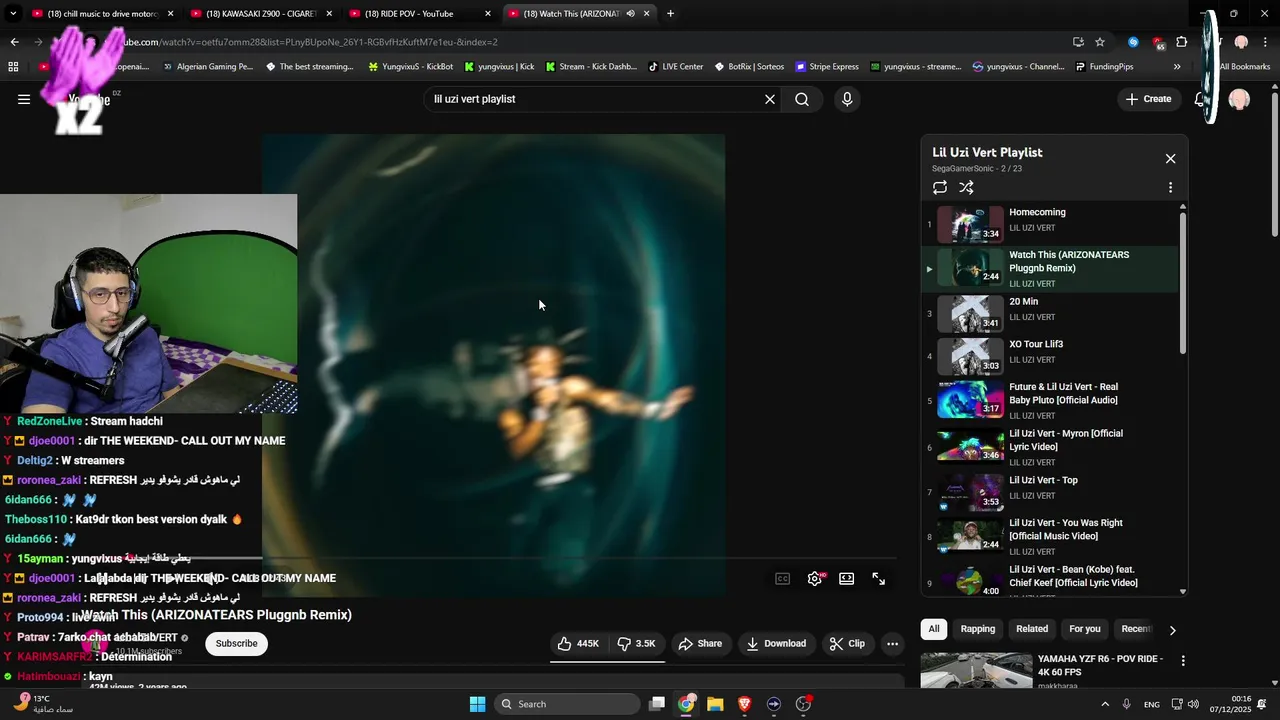Open OBS Studio from the taskbar
The width and height of the screenshot is (1280, 720).
pos(803,704)
